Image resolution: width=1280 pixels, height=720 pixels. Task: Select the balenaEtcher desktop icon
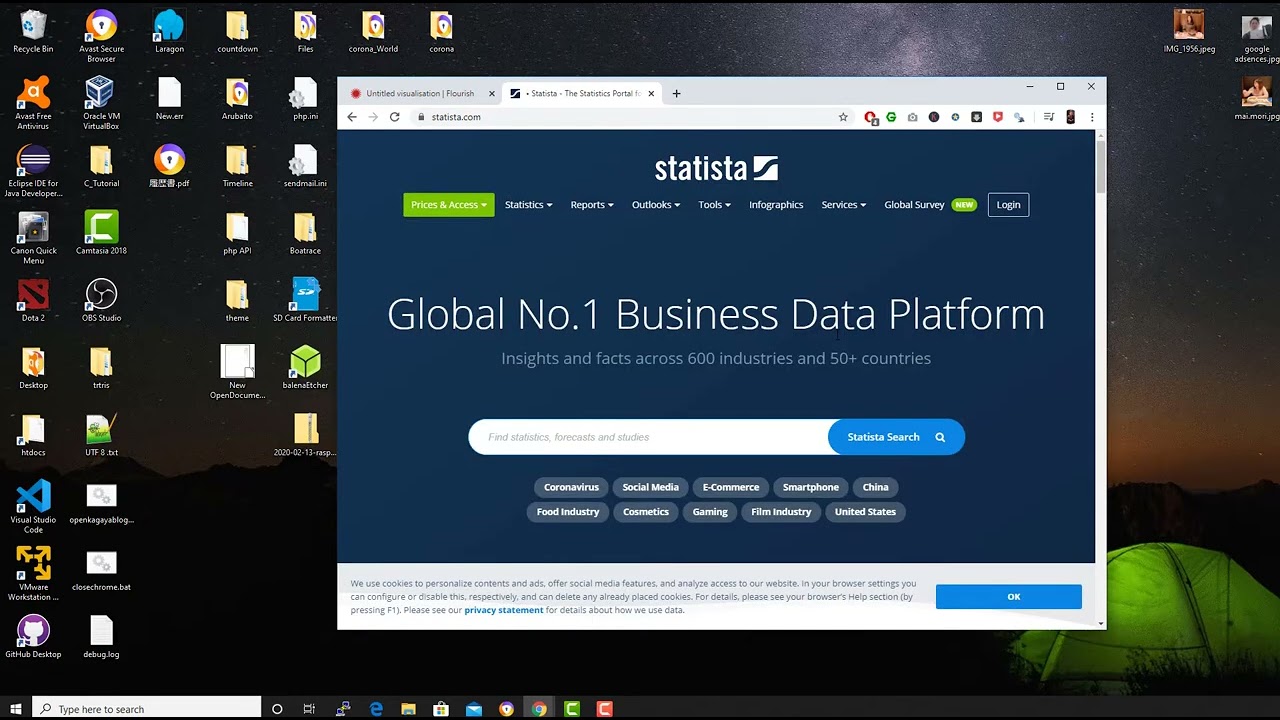coord(305,367)
